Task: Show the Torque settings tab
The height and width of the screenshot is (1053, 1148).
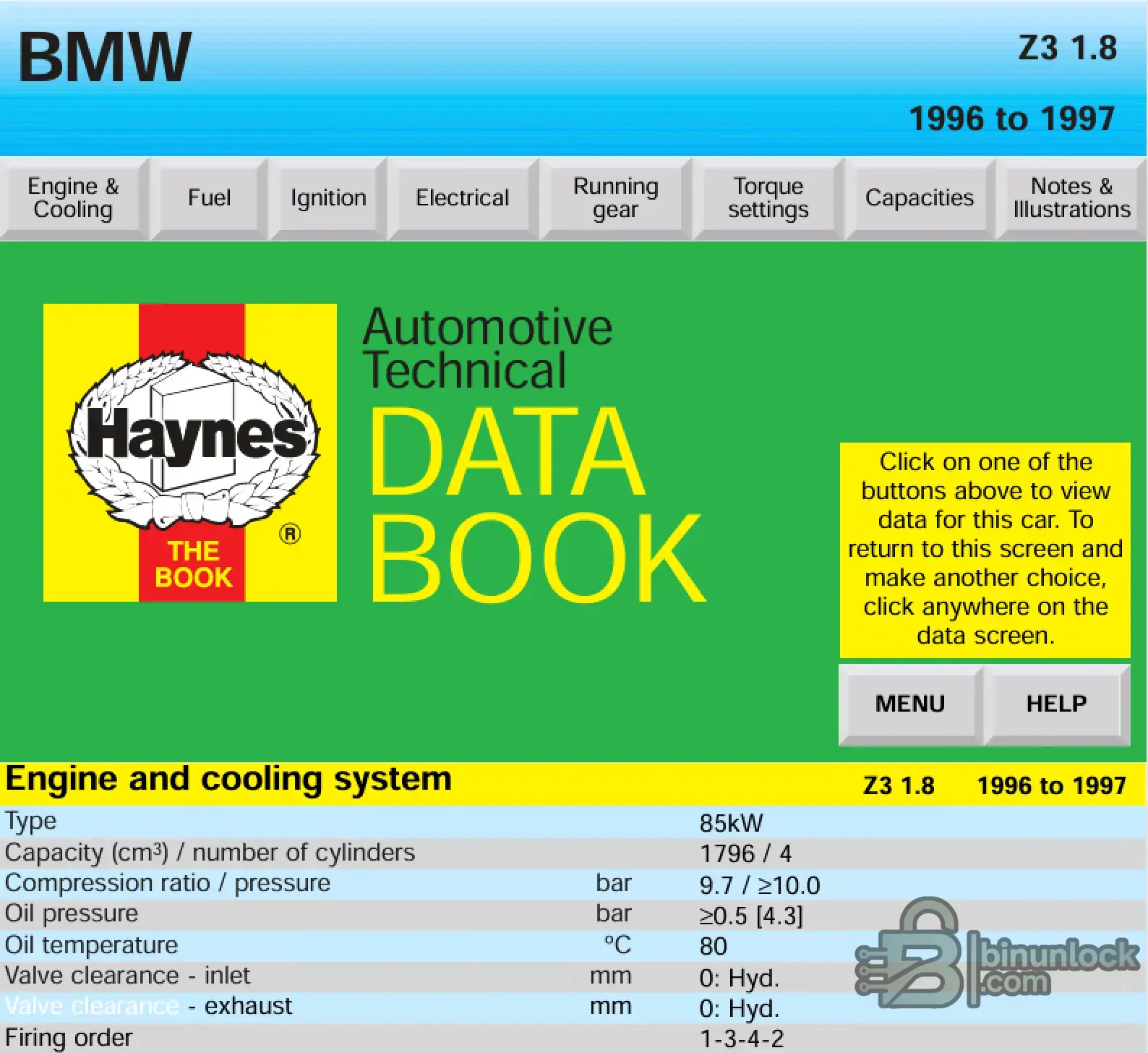Action: [x=768, y=198]
